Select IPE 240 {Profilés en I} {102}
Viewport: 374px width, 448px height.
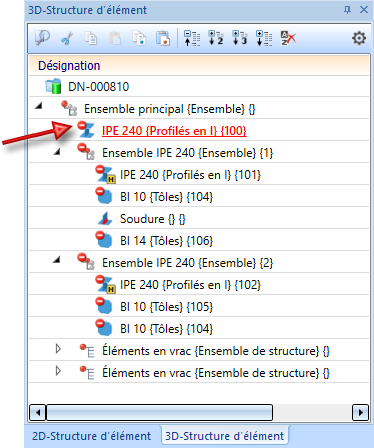(x=190, y=285)
